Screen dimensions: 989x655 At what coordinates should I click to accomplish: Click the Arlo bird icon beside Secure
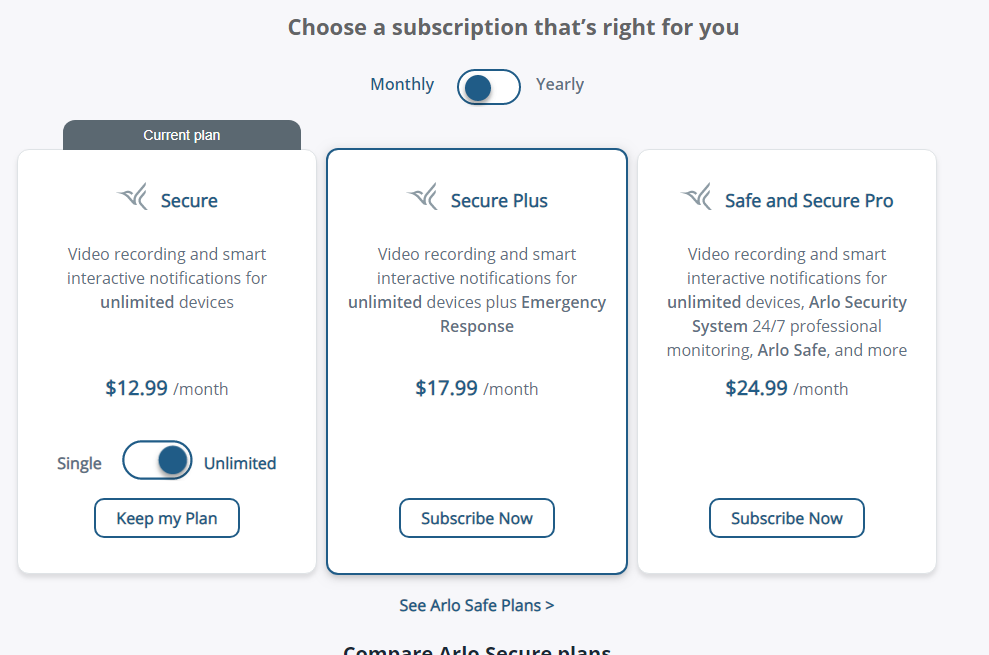pyautogui.click(x=132, y=196)
